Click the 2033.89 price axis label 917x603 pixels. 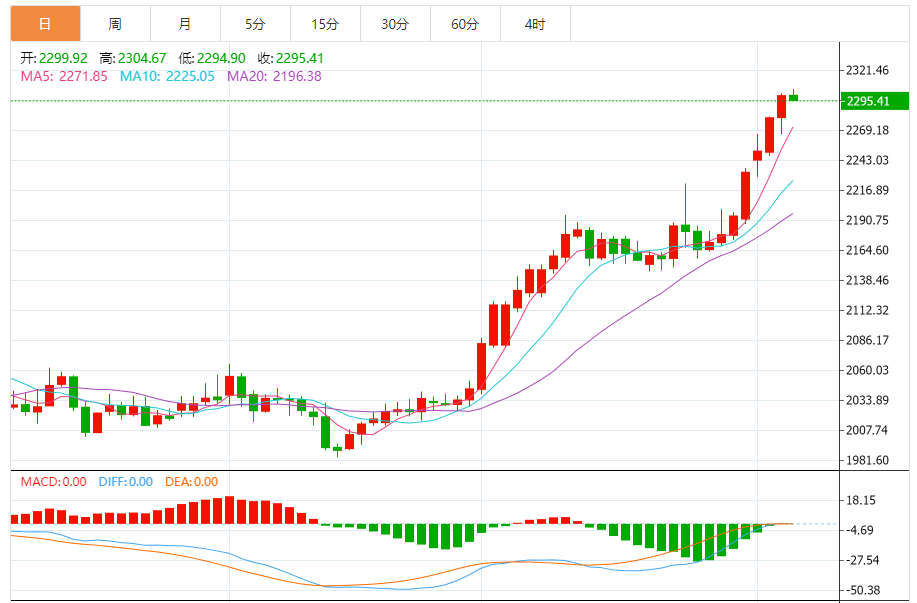867,400
